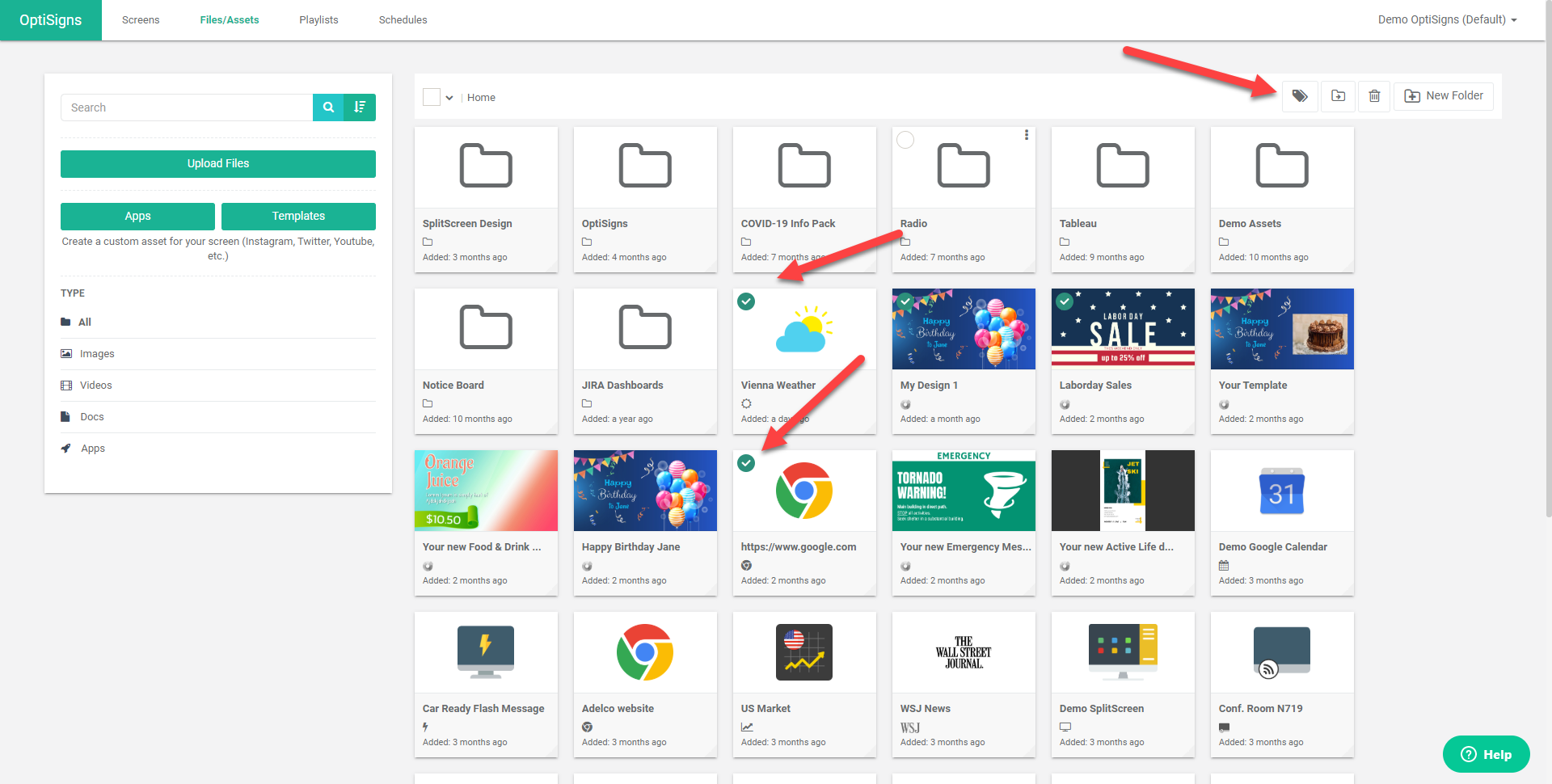The image size is (1552, 784).
Task: Filter by Videos type
Action: [95, 386]
